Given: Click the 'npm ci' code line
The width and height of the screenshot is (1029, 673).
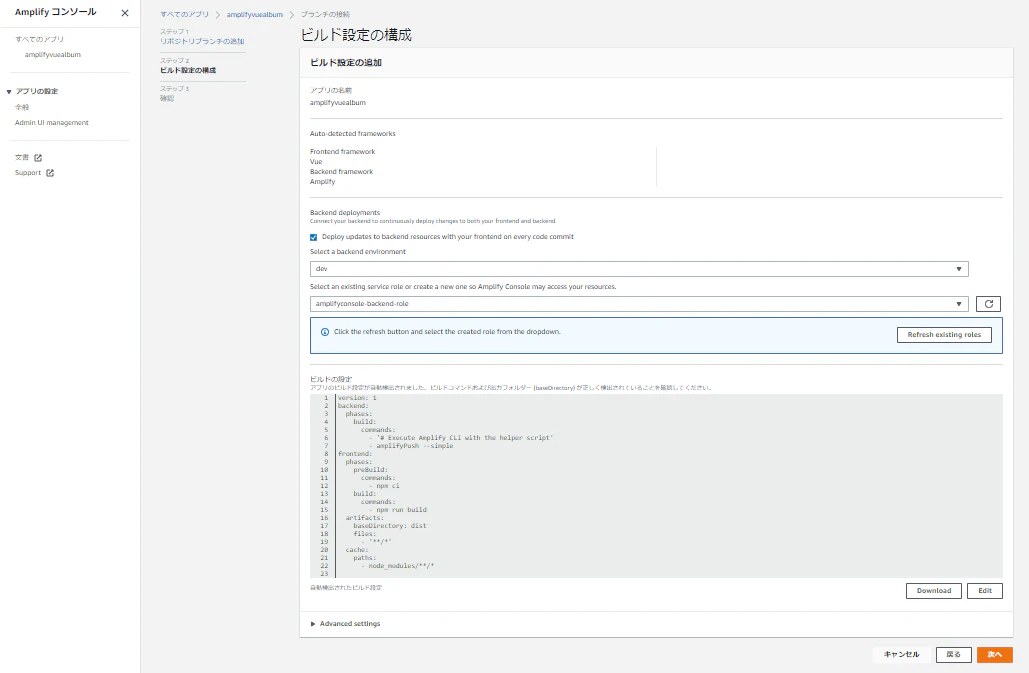Looking at the screenshot, I should tap(387, 486).
